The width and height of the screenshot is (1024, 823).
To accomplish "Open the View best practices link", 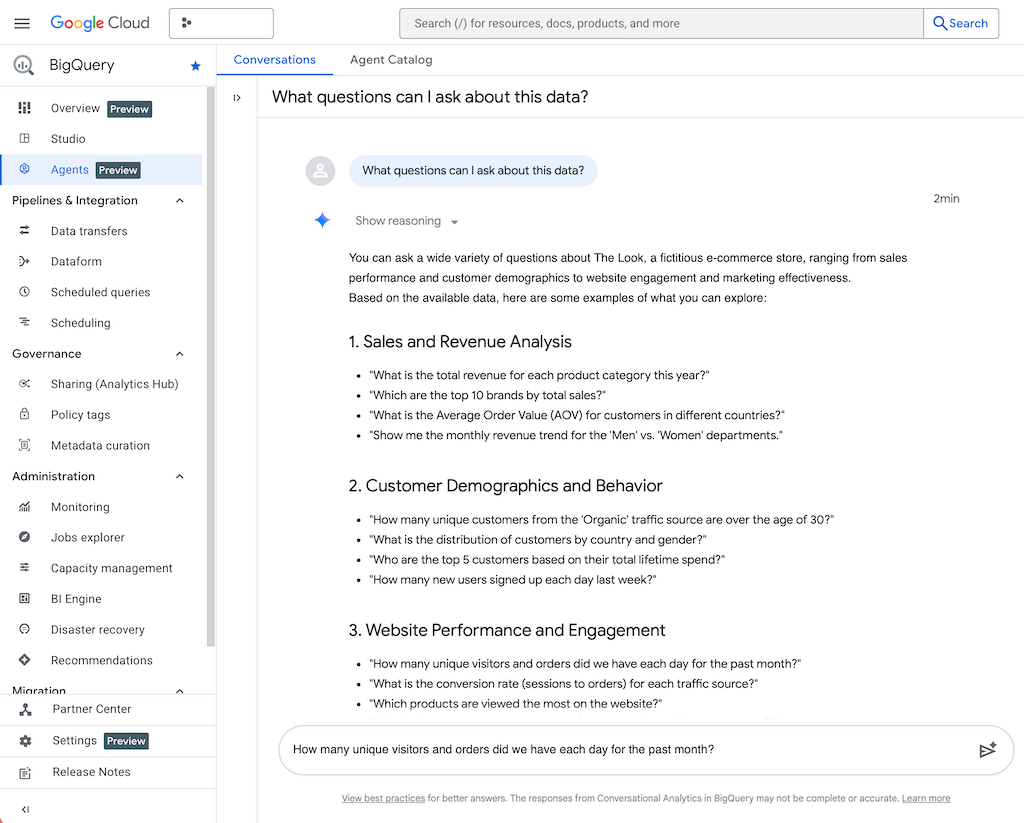I will pos(383,798).
